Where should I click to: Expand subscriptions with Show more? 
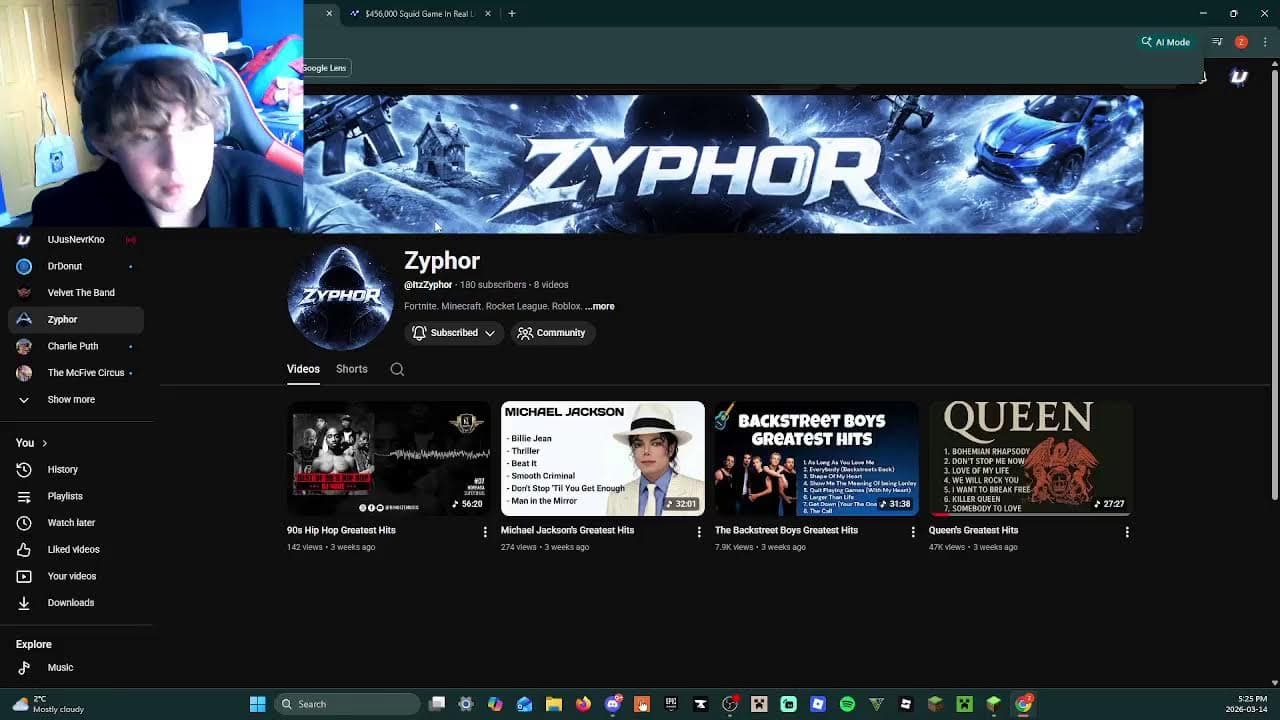(76, 400)
